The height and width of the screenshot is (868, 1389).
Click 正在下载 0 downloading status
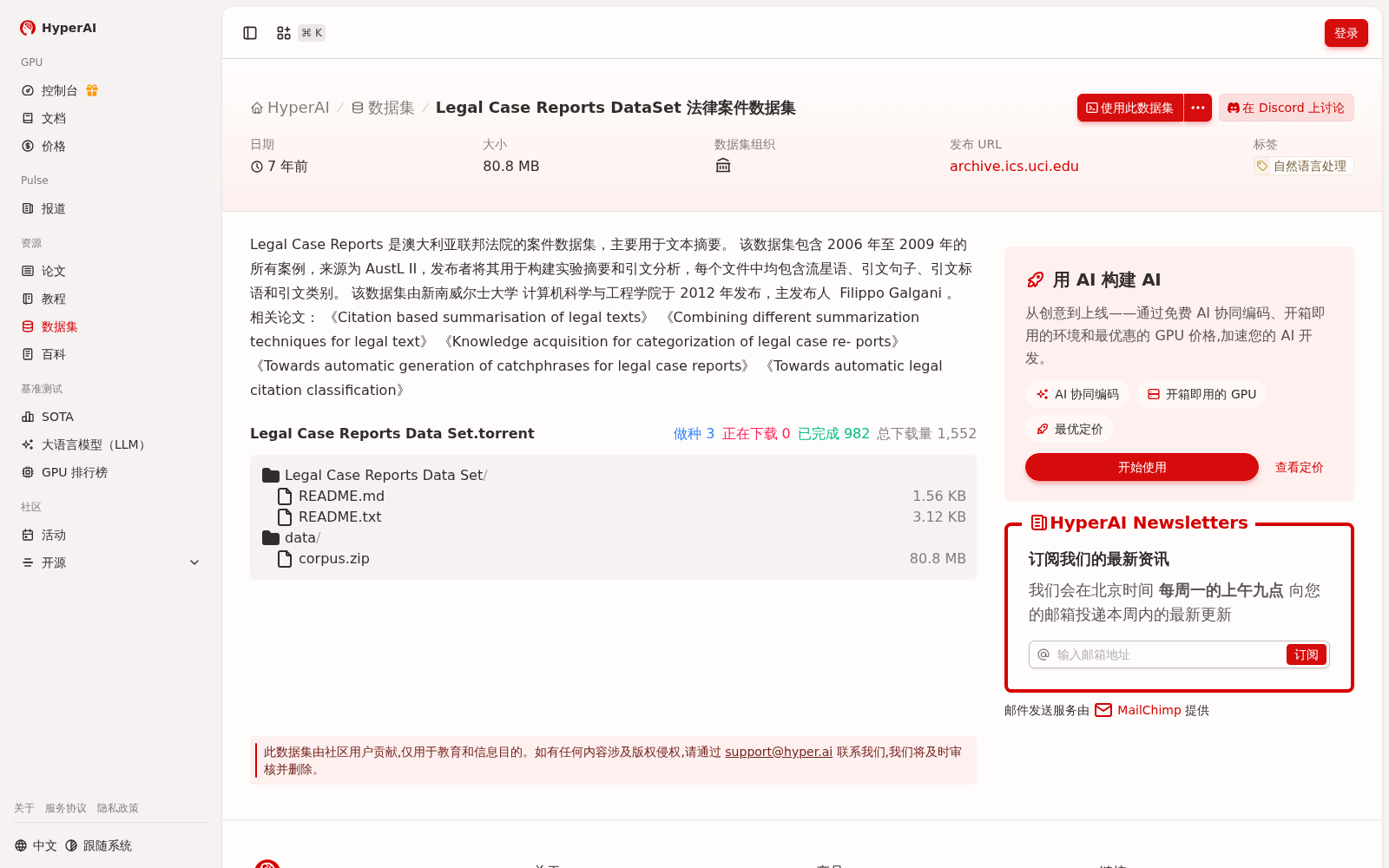click(756, 433)
